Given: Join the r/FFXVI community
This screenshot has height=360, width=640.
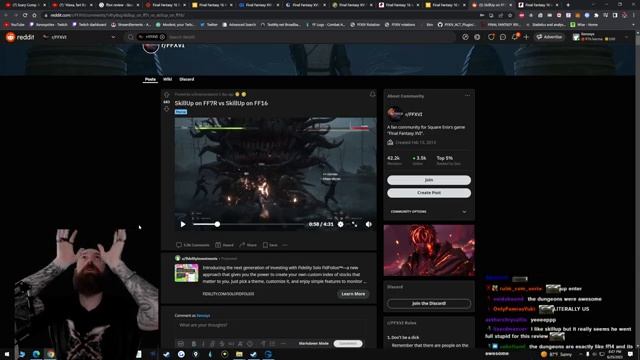Looking at the screenshot, I should (429, 180).
